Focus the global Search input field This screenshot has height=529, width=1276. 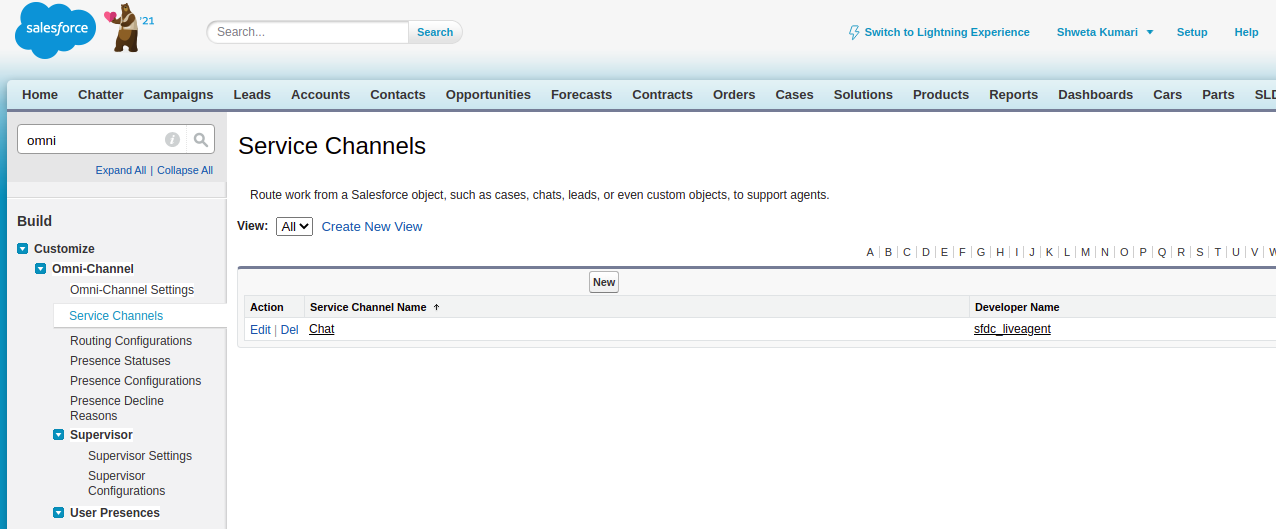click(x=308, y=32)
